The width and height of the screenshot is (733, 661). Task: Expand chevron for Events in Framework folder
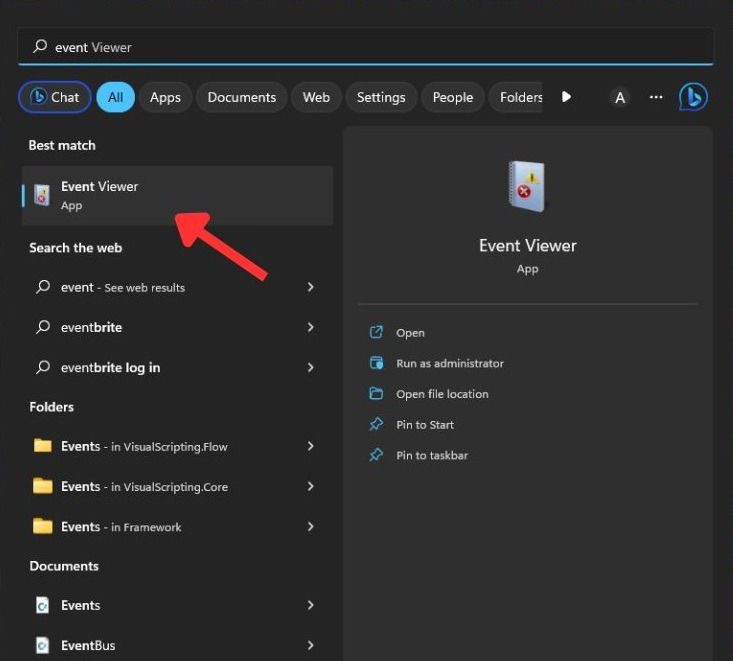coord(310,527)
